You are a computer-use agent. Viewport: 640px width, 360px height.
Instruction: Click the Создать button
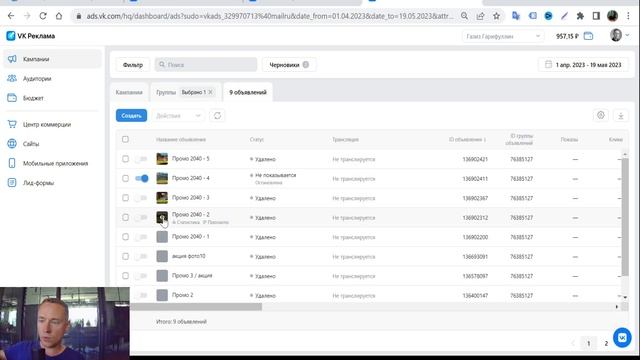(x=131, y=116)
